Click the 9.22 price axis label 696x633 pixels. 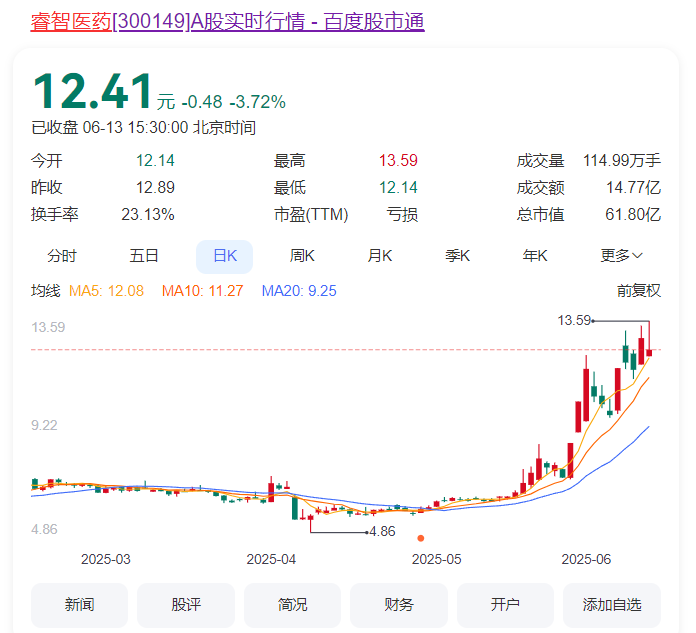tap(44, 425)
